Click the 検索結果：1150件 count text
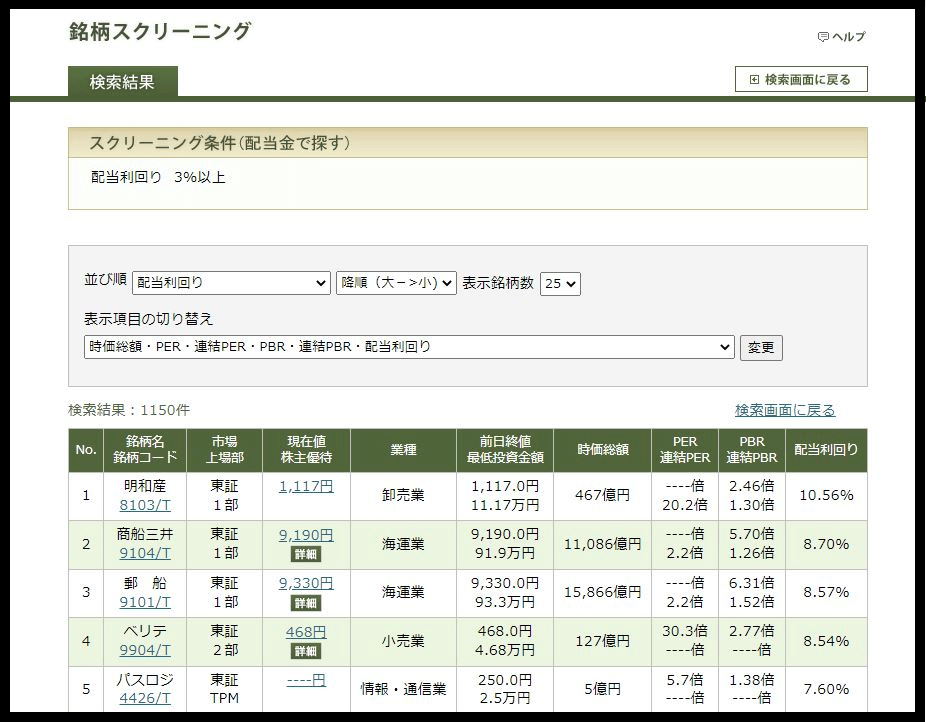 pos(129,410)
